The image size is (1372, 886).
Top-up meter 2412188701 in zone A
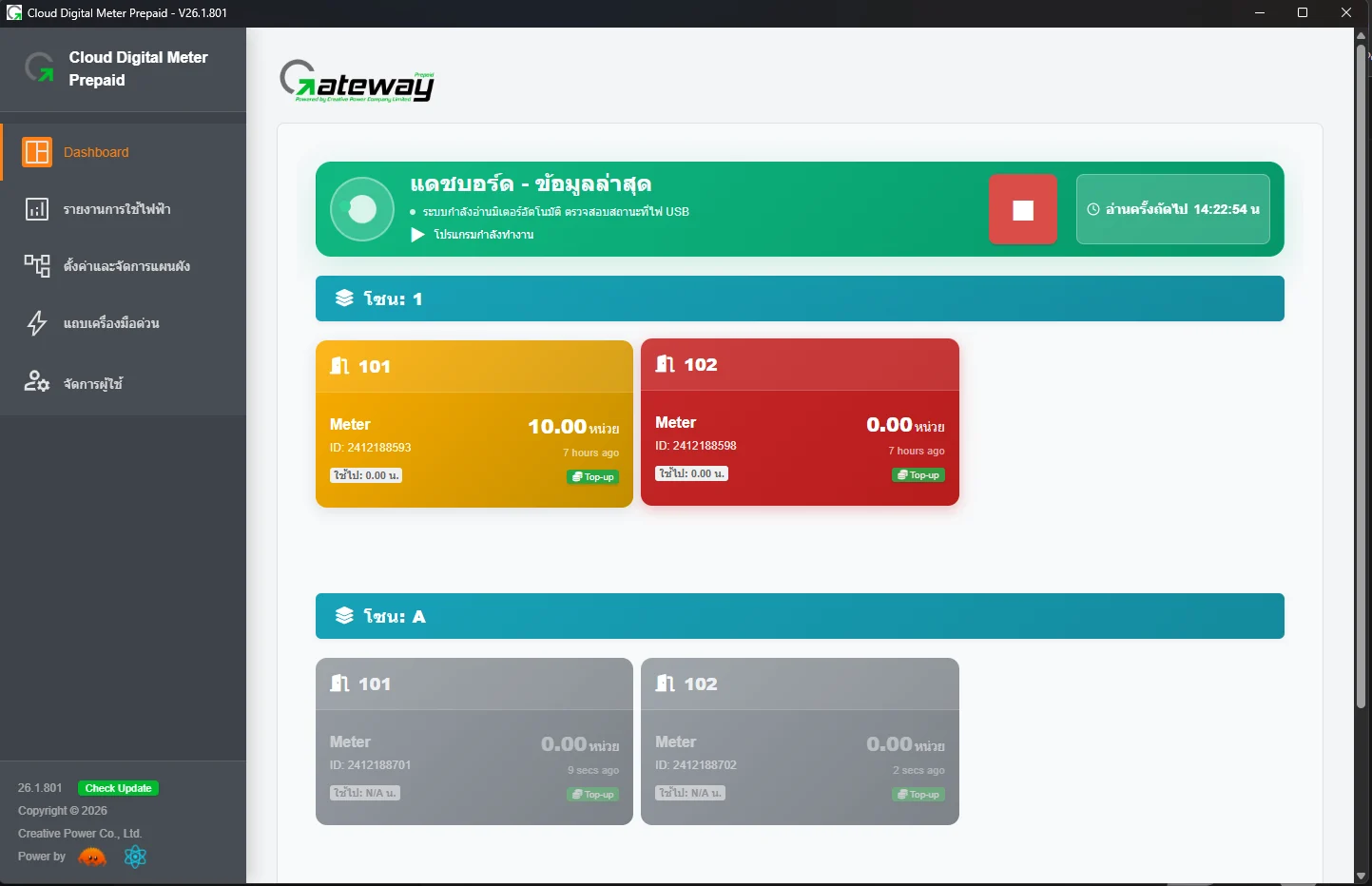point(593,795)
